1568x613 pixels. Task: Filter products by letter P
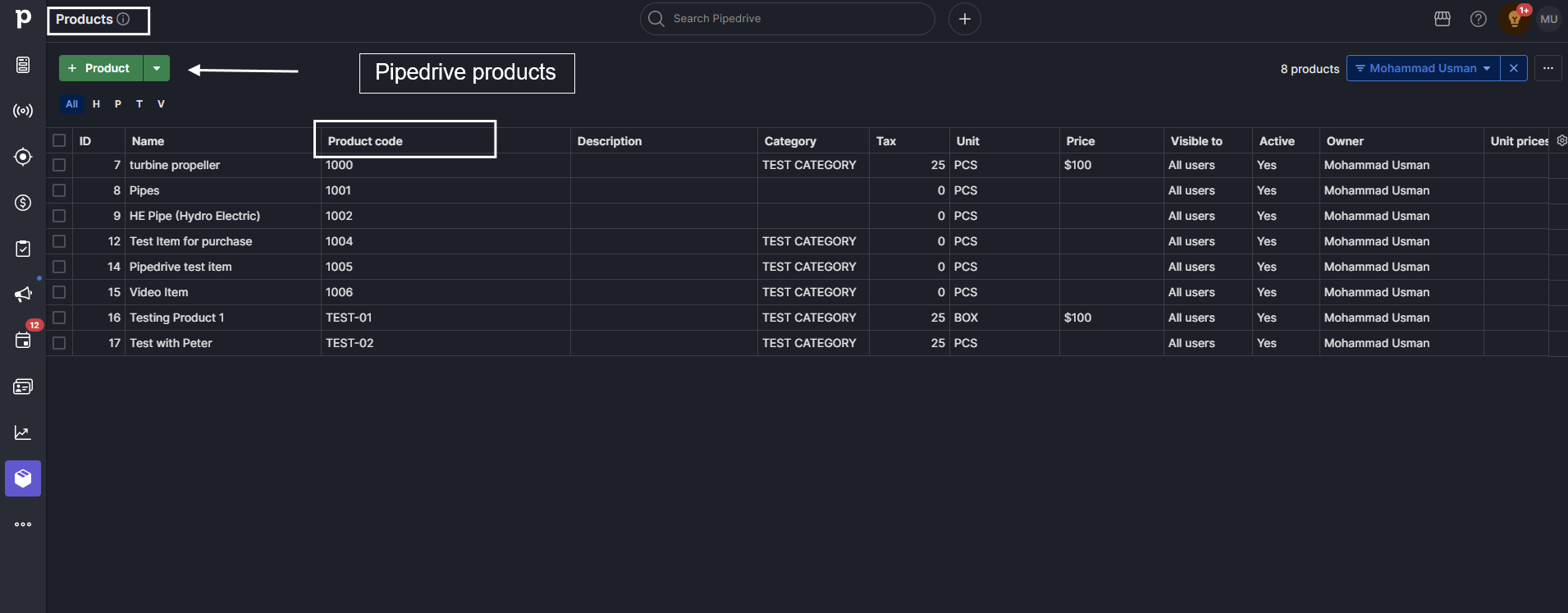[118, 104]
